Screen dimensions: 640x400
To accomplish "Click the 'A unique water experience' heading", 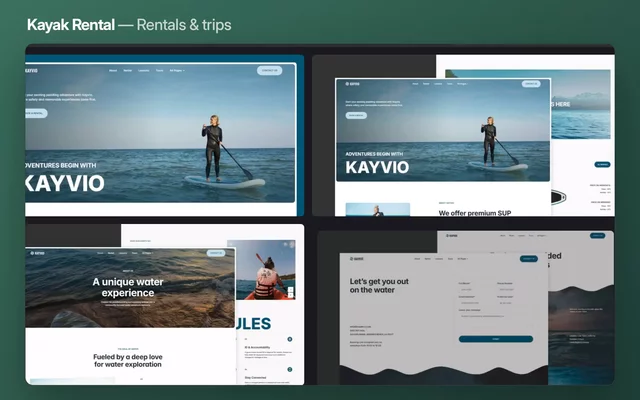I will click(x=128, y=287).
